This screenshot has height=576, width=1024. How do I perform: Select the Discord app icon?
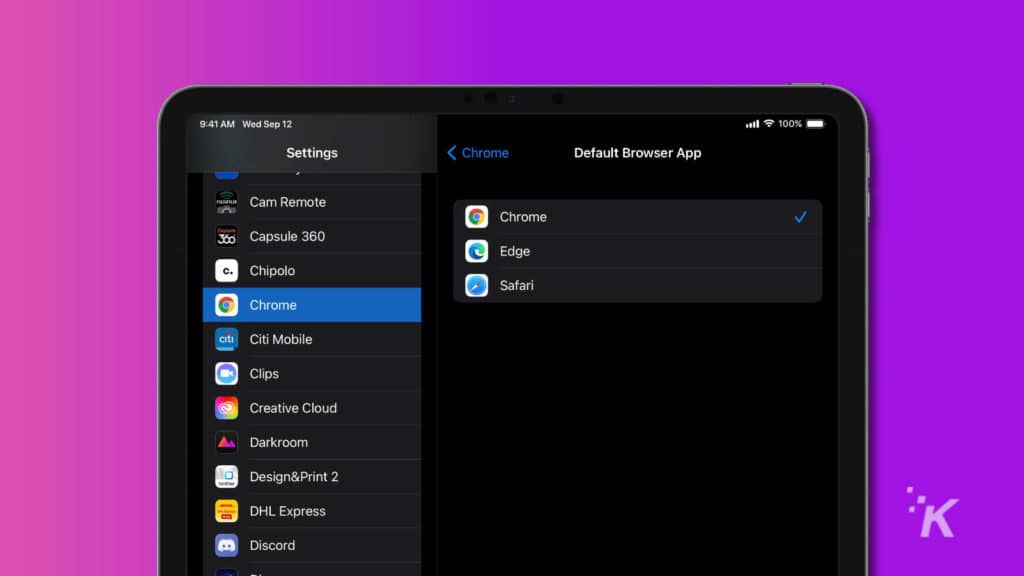click(x=226, y=545)
